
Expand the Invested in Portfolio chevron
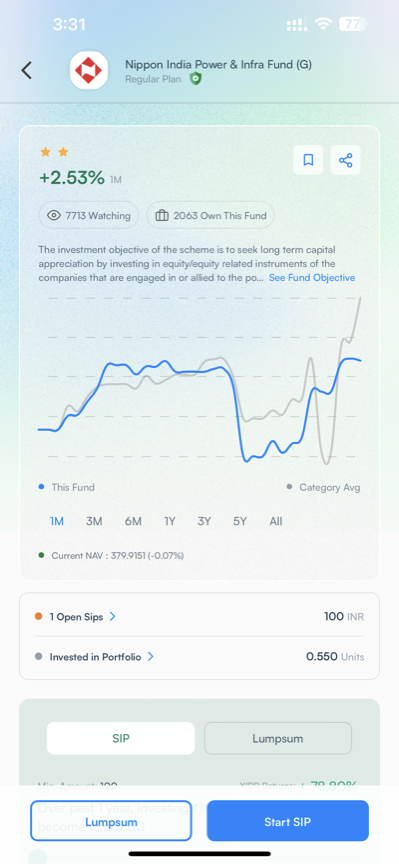click(150, 657)
